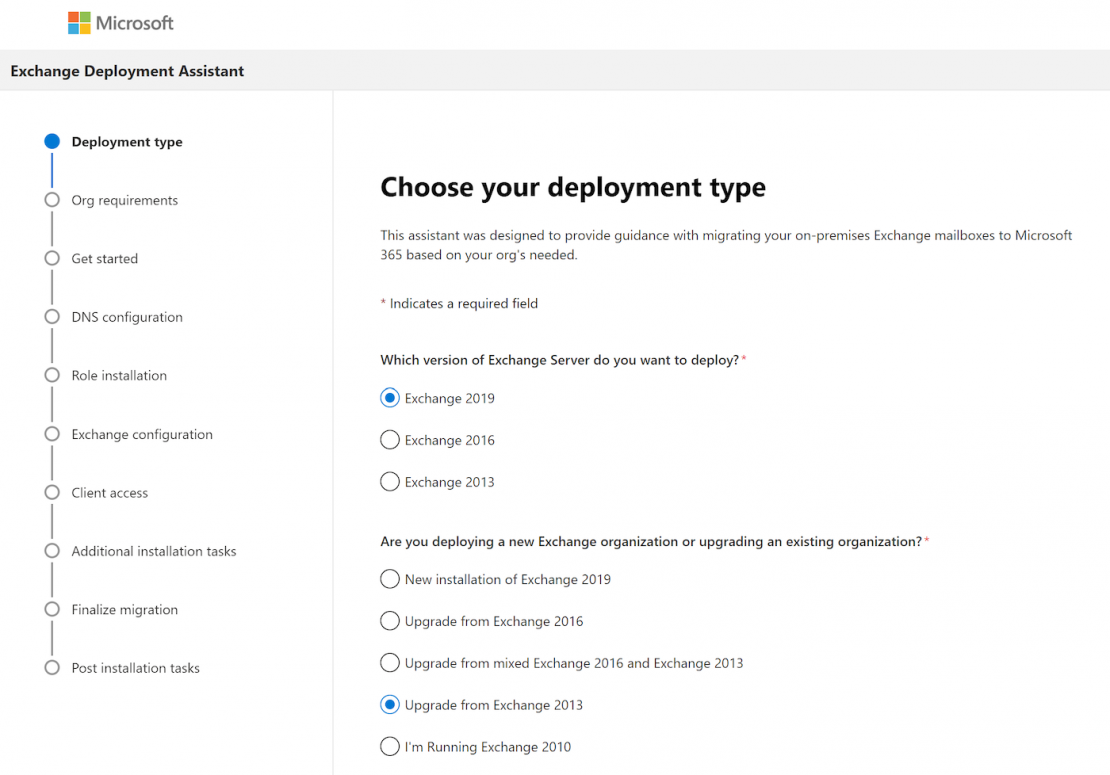Click the Org requirements step circle
The height and width of the screenshot is (775, 1110).
coord(51,199)
